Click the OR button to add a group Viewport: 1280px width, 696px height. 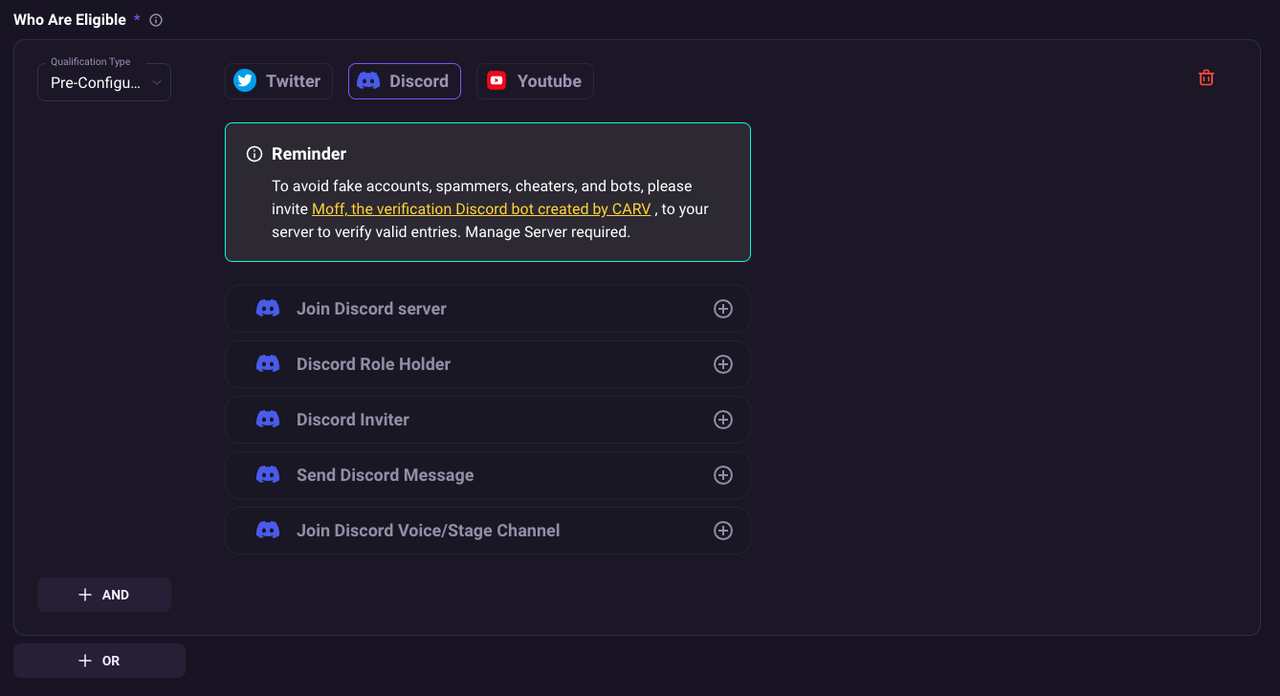click(x=99, y=660)
